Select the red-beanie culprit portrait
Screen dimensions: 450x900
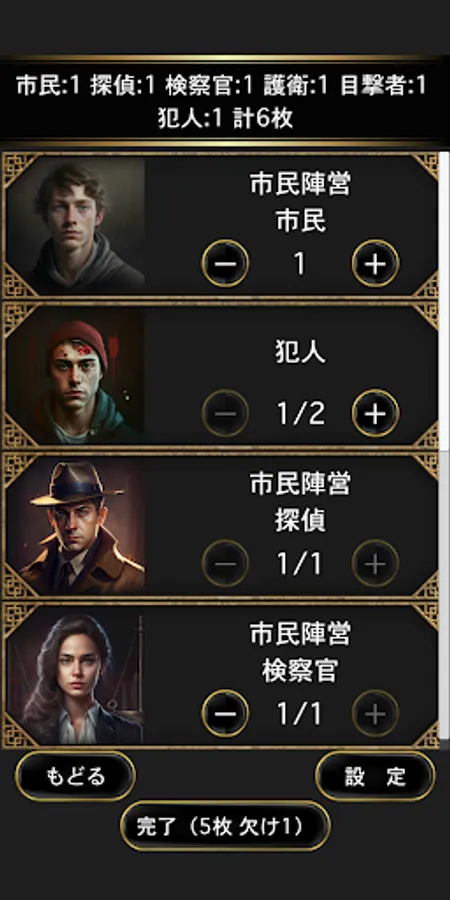click(x=76, y=375)
